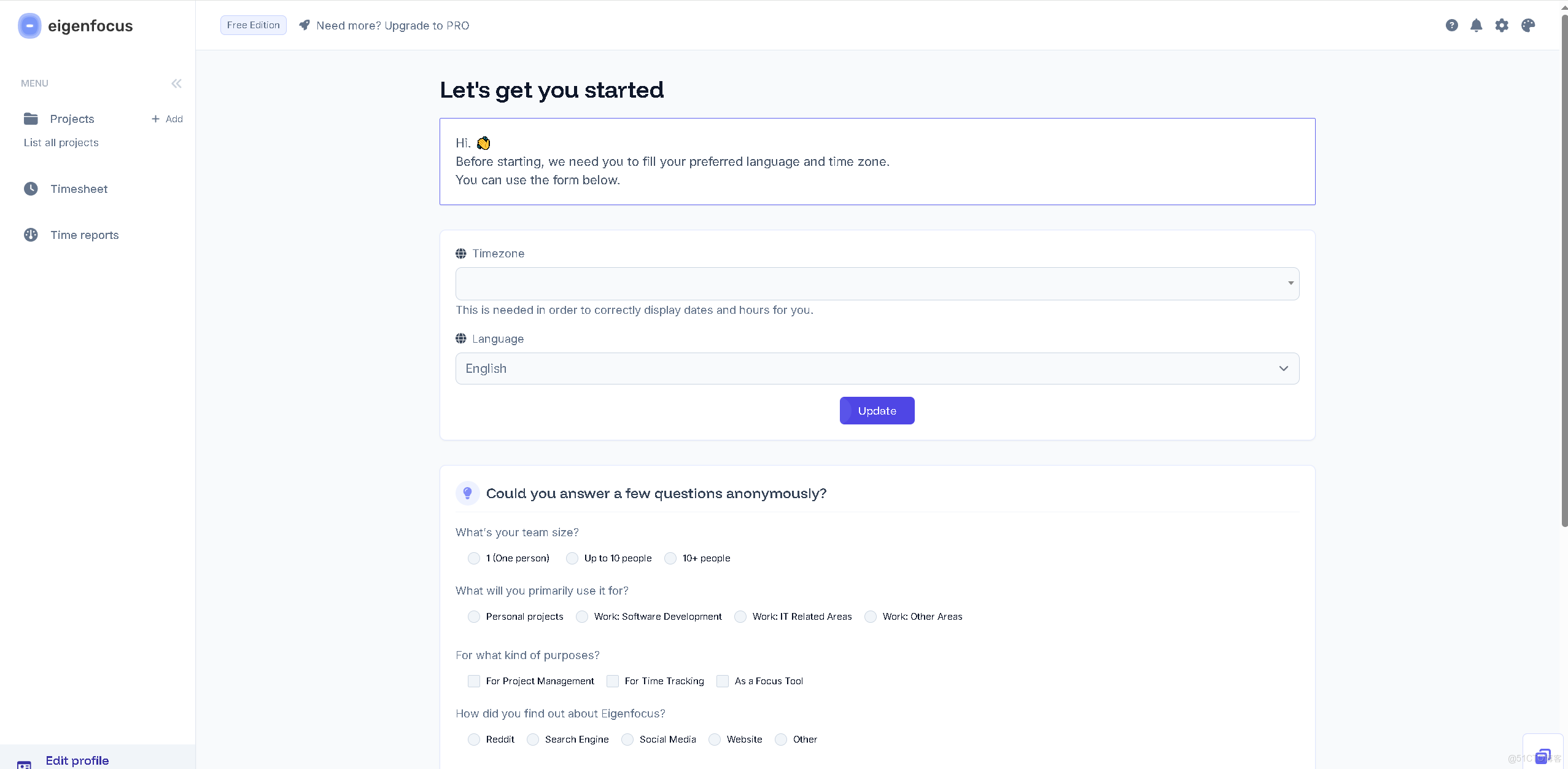
Task: Click "Need more? Upgrade to PRO" link
Action: [392, 25]
